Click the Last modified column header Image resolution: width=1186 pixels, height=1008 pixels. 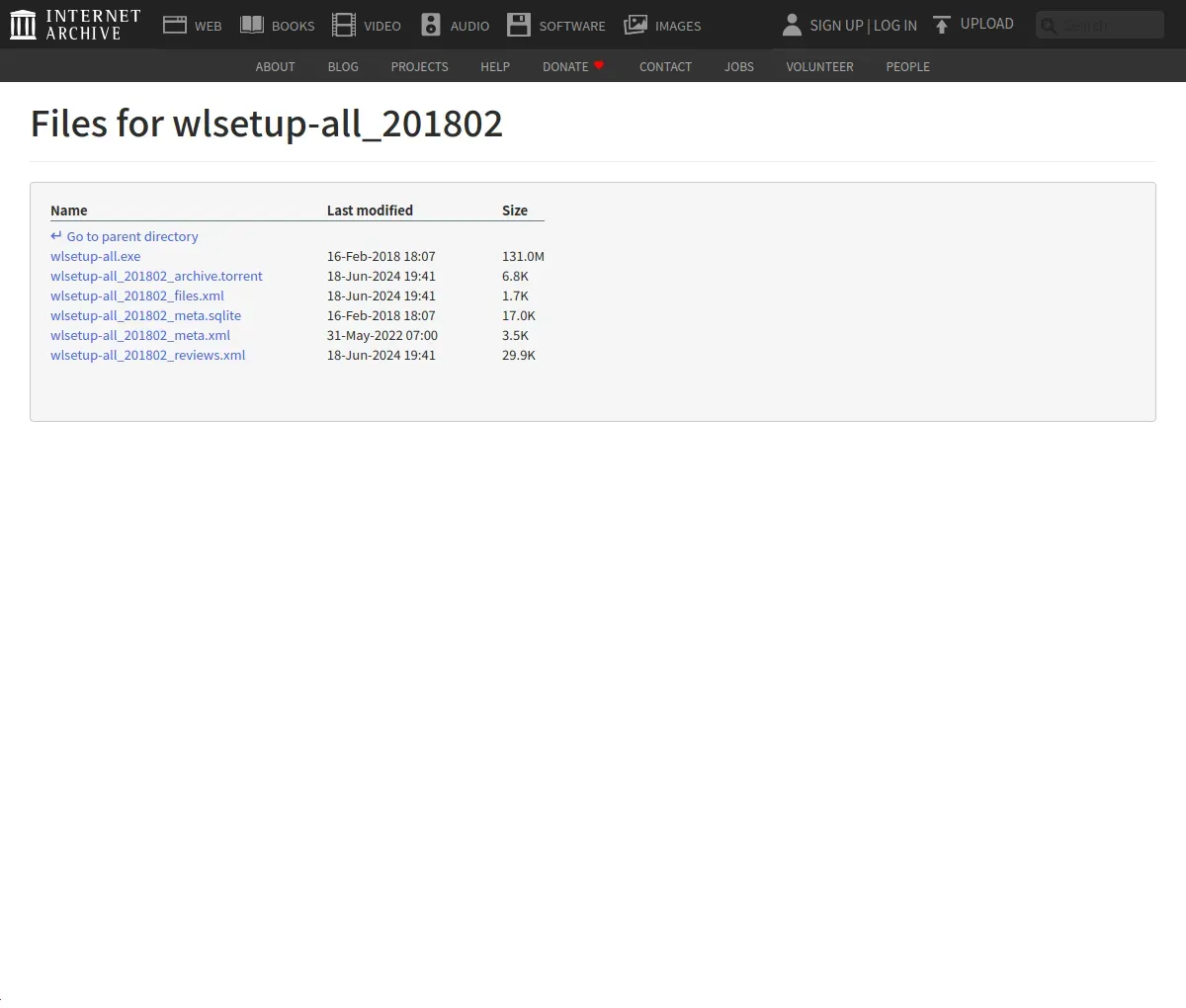370,210
